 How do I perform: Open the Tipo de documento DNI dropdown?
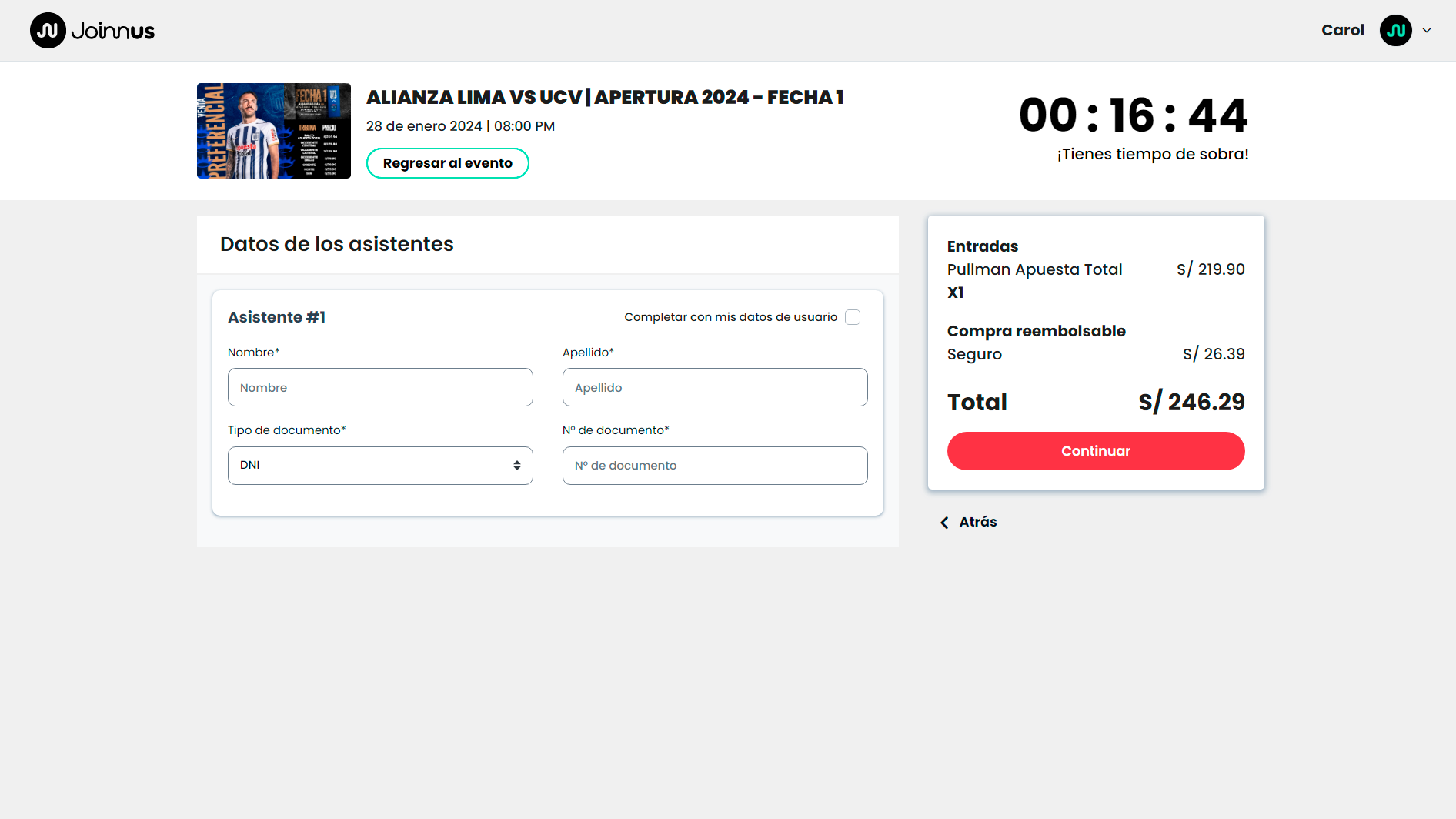[380, 466]
